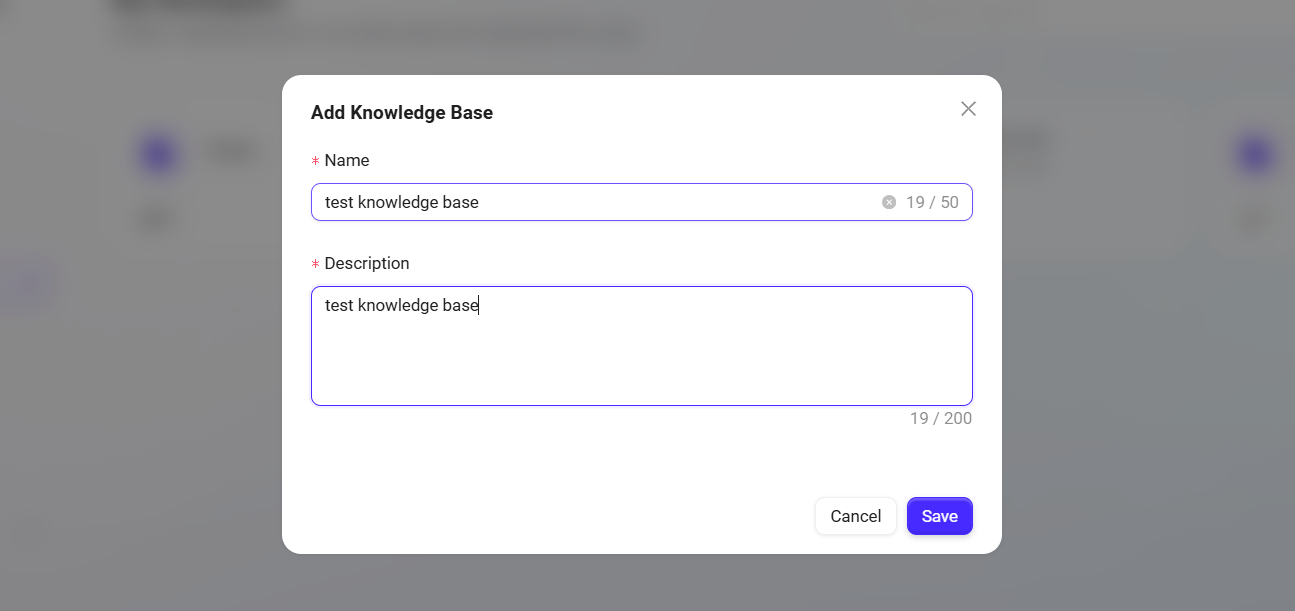Screen dimensions: 1295x611
Task: Clear the Name field with the x icon
Action: coord(889,202)
